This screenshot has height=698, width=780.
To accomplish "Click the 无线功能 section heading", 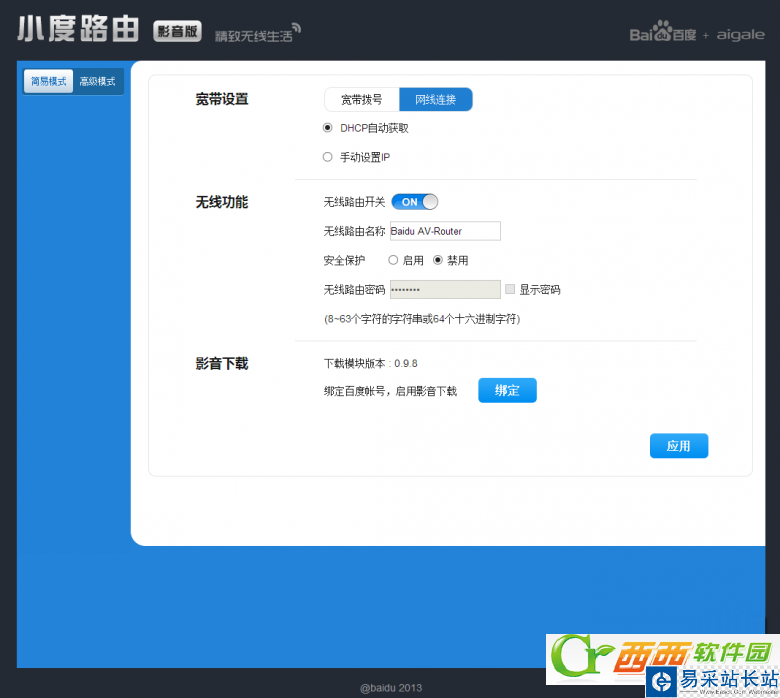I will (222, 202).
